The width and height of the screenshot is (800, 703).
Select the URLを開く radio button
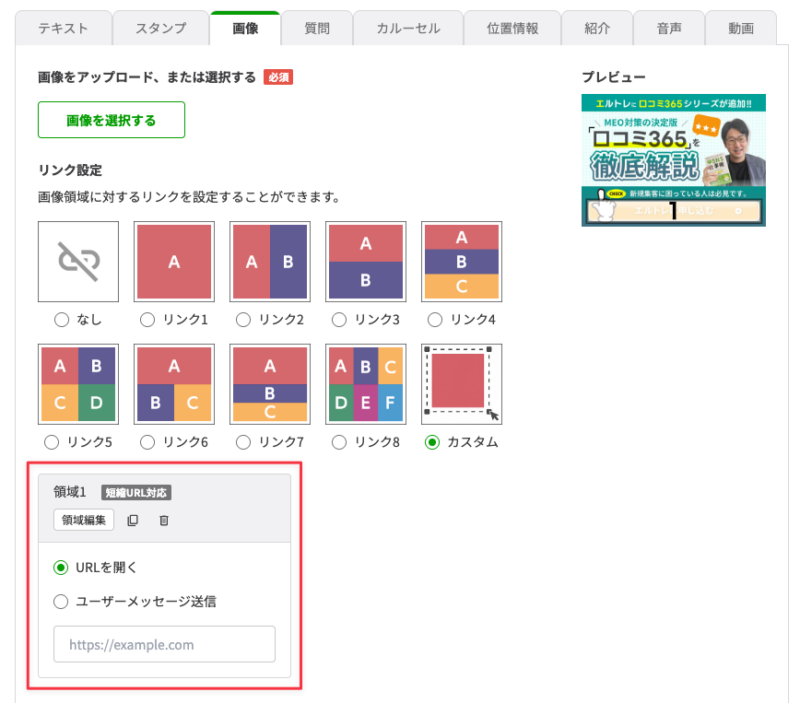click(x=61, y=567)
